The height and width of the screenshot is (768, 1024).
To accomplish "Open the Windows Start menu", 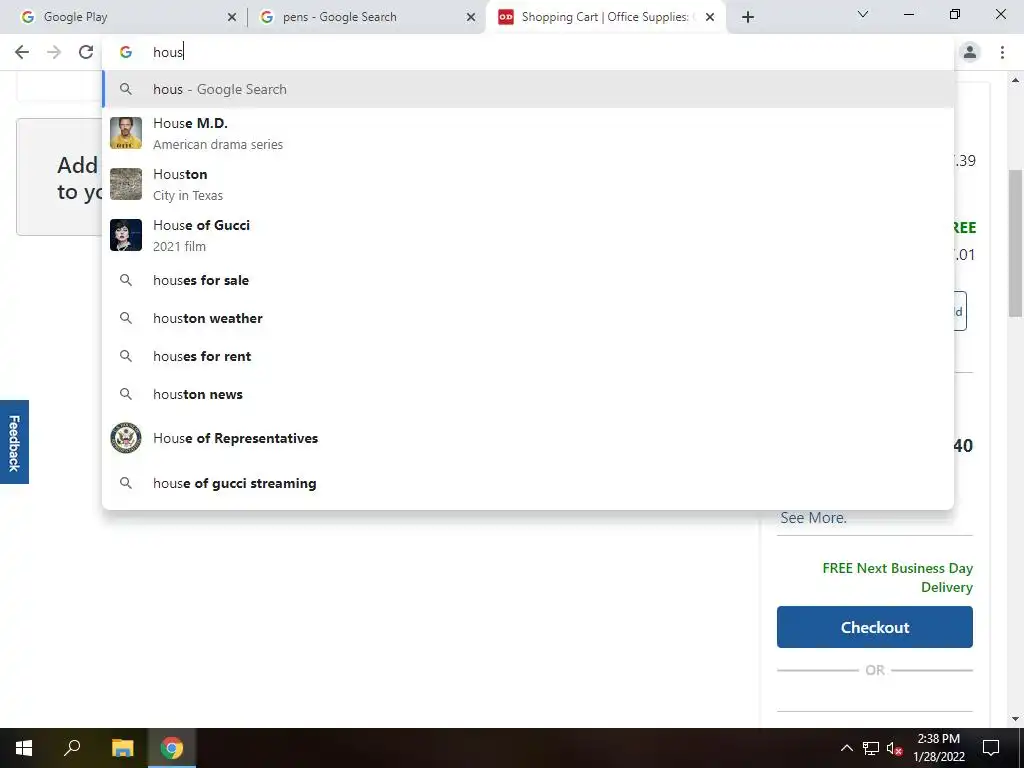I will [24, 748].
